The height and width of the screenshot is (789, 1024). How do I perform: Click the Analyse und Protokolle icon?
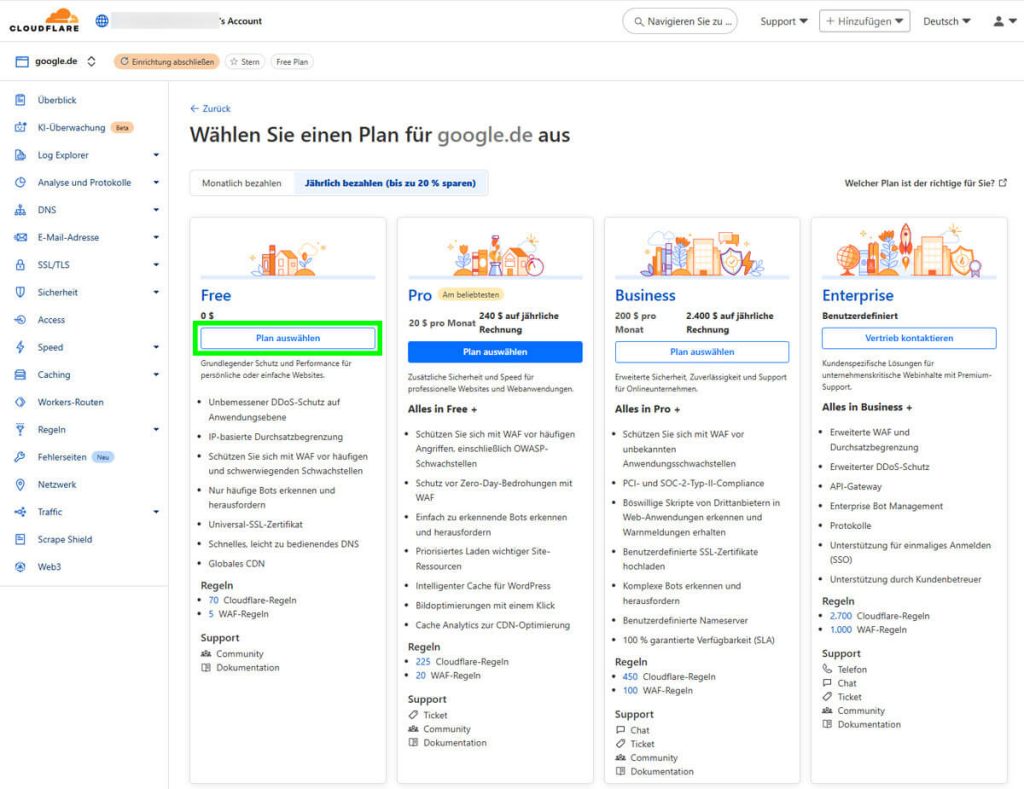tap(20, 182)
